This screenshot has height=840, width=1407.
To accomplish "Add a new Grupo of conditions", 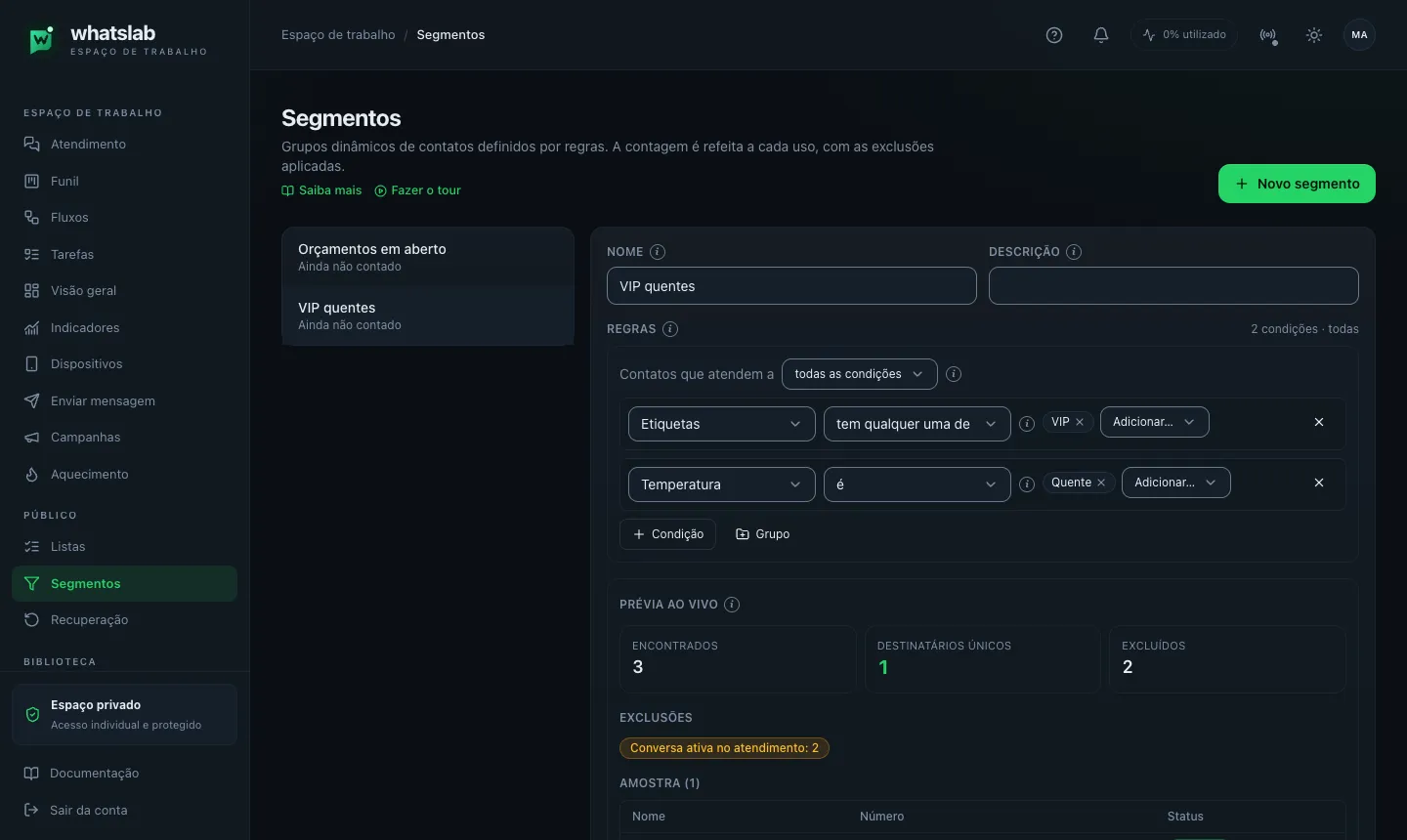I will 763,534.
